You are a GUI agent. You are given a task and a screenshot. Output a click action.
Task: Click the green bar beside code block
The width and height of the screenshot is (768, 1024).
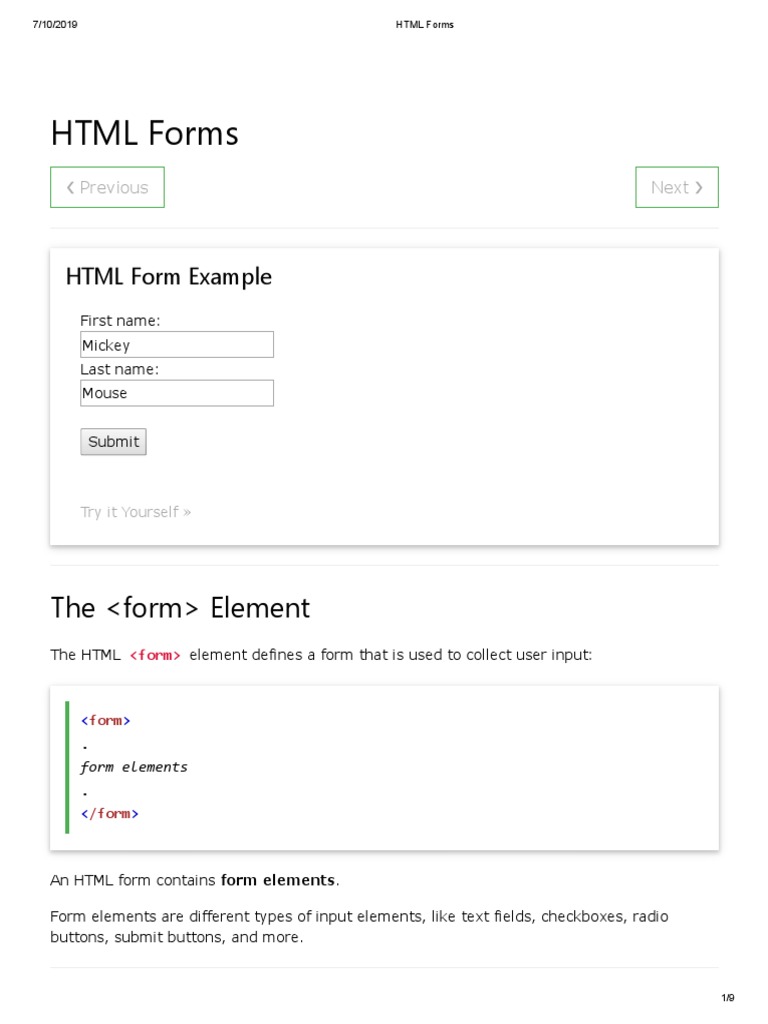coord(67,767)
